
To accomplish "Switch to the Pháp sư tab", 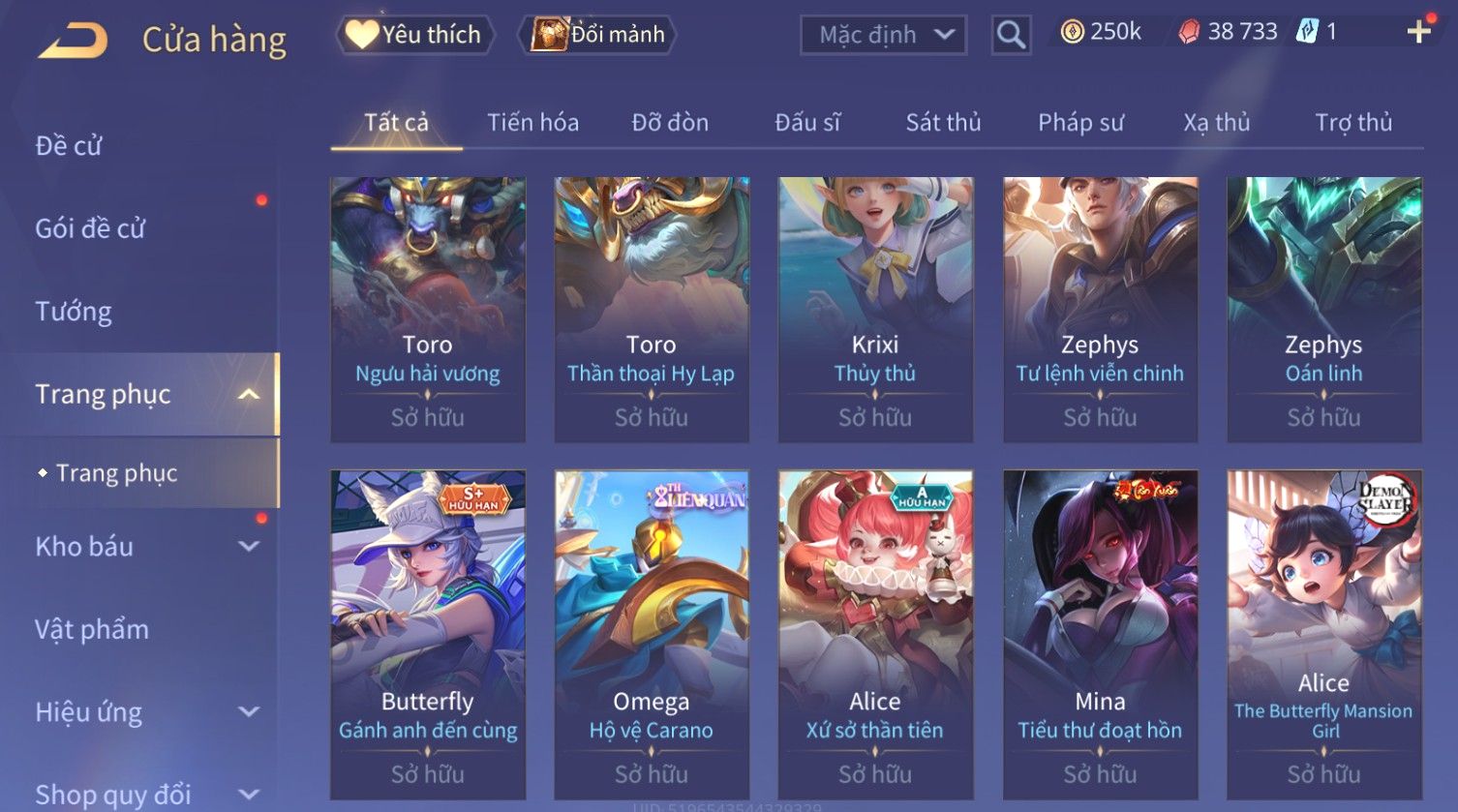I will (x=1080, y=123).
